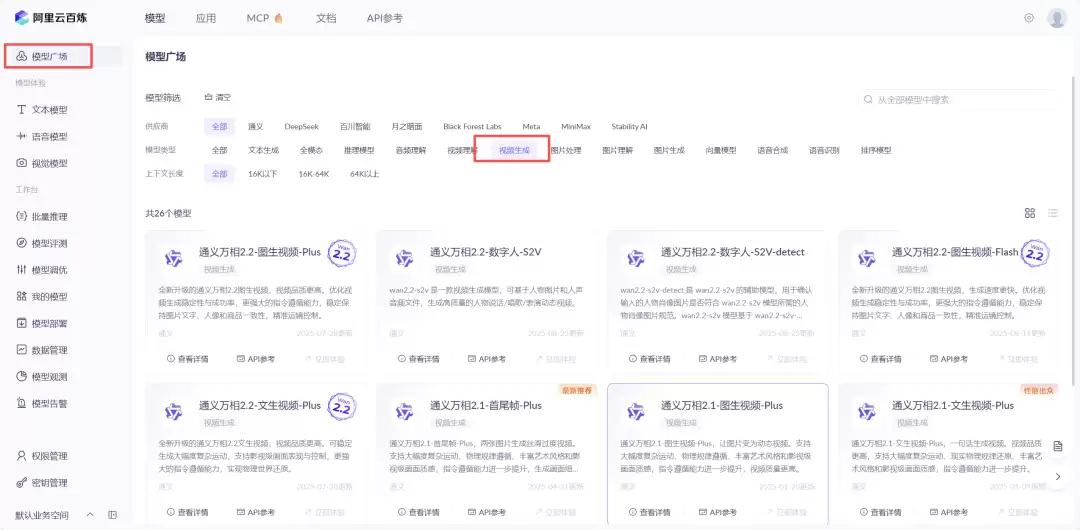Click API参考 on 通义万相2.2-文生视频-Plus card
The image size is (1080, 530).
click(256, 512)
